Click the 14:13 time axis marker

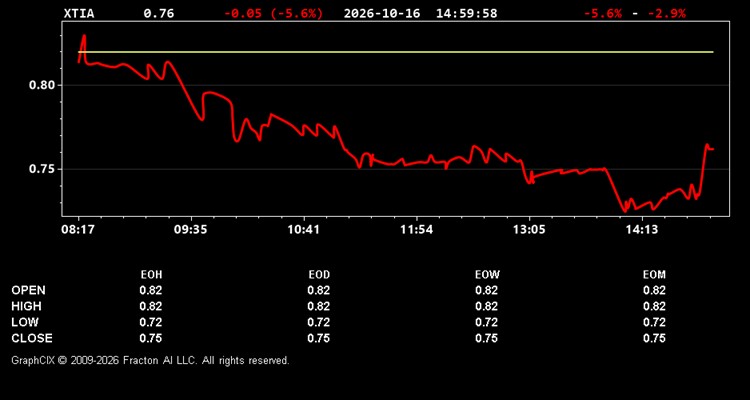642,230
